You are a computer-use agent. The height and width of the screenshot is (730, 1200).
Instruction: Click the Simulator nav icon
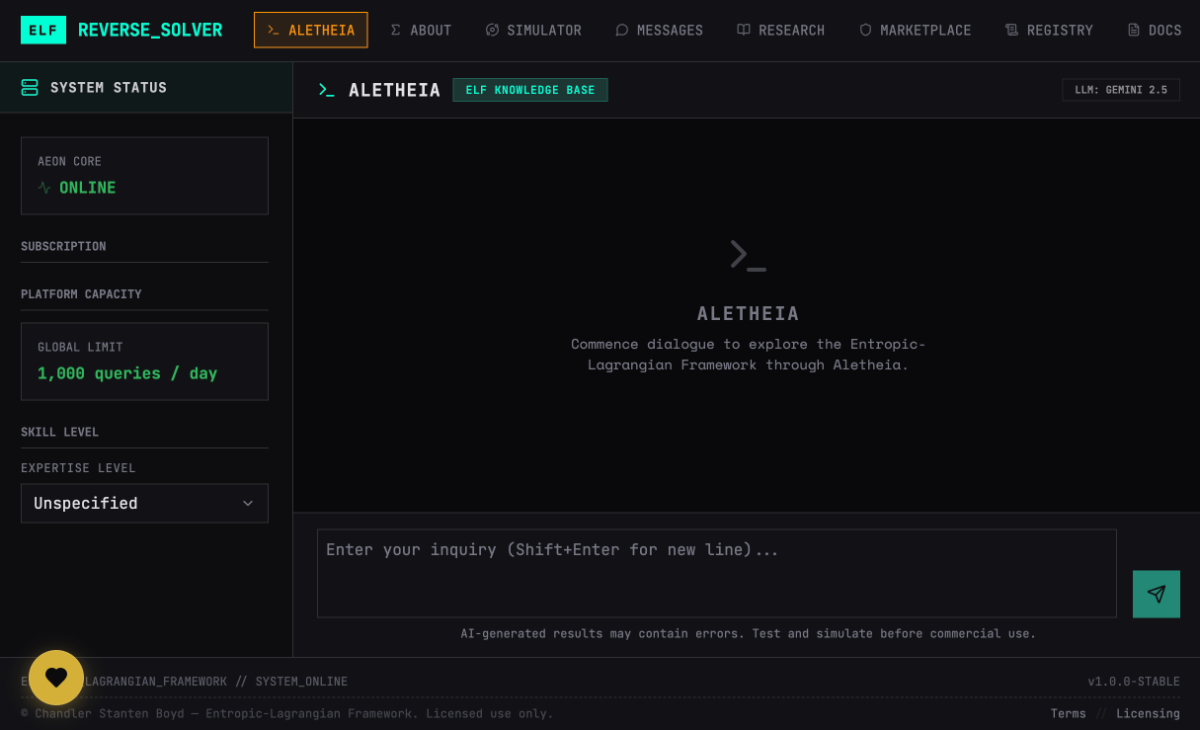click(492, 30)
